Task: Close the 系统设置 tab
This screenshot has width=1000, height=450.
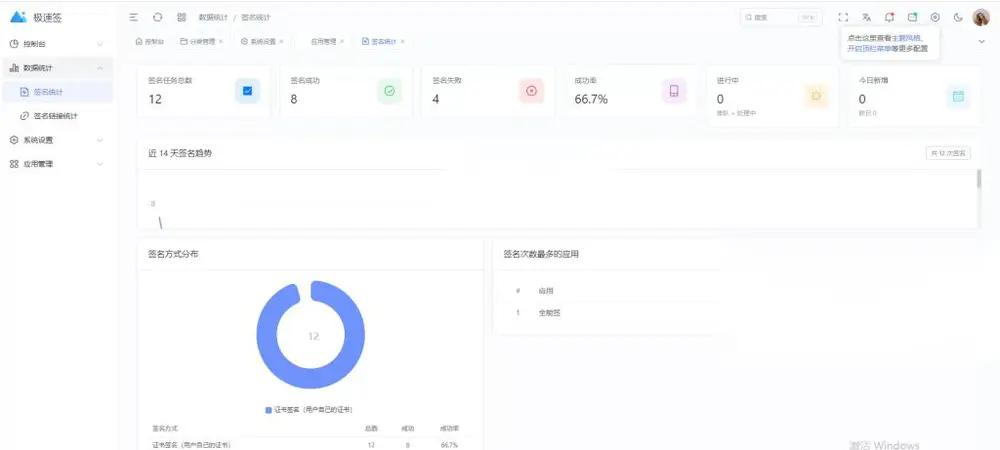Action: [281, 41]
